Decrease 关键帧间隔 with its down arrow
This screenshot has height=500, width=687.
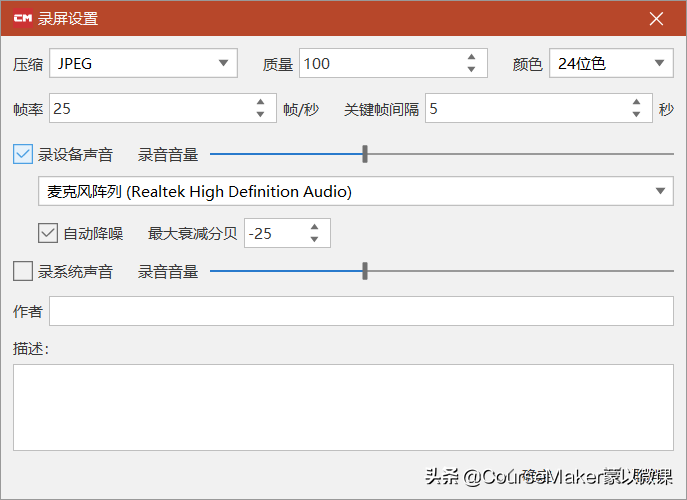pos(636,114)
